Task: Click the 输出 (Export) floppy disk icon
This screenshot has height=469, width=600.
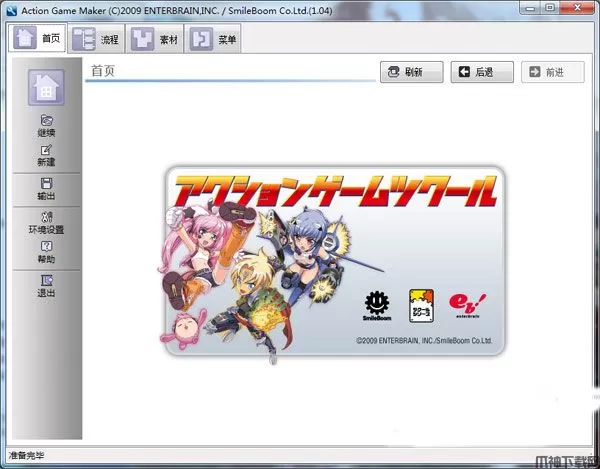Action: pyautogui.click(x=46, y=188)
